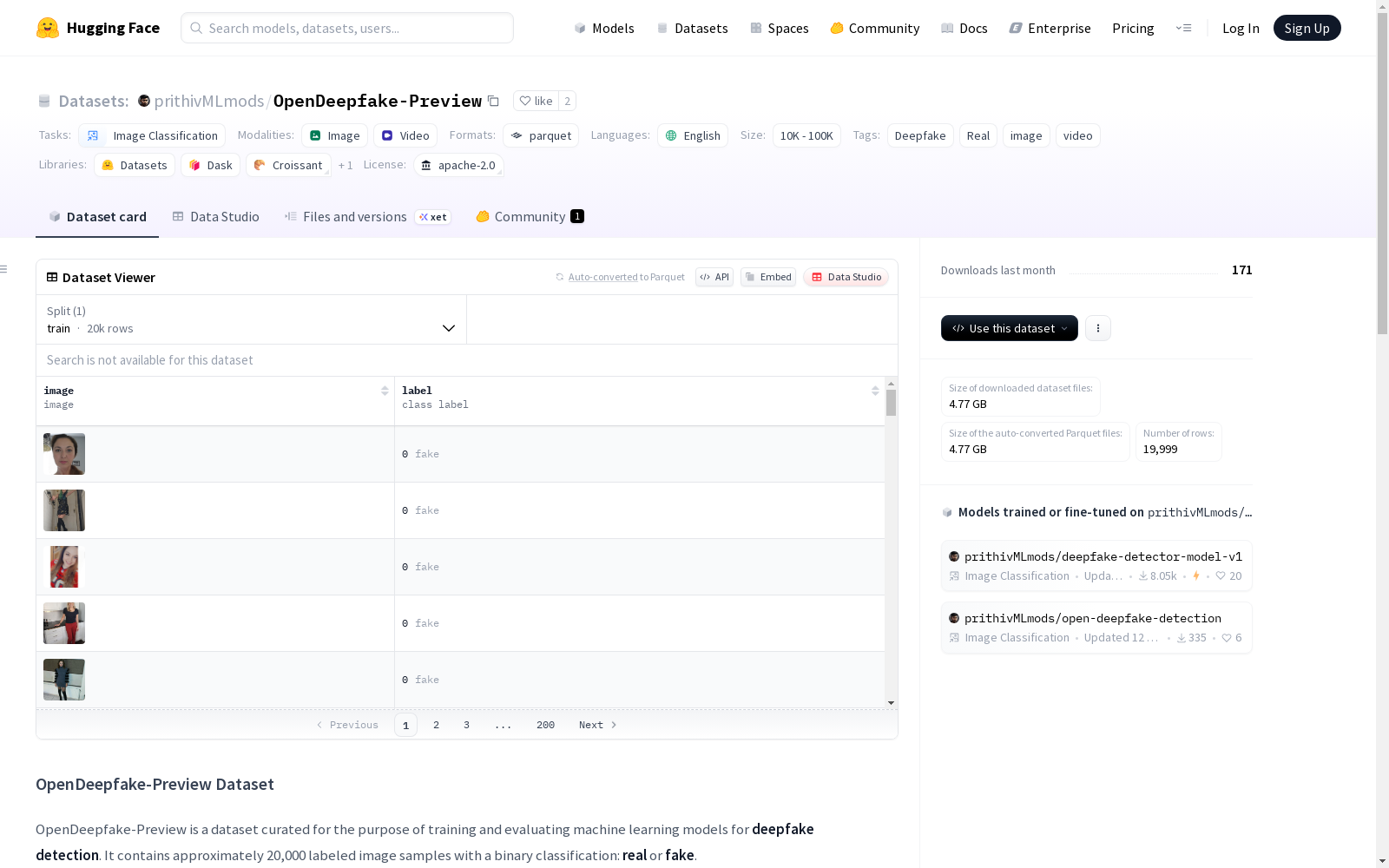Open the first face image thumbnail
The width and height of the screenshot is (1389, 868).
[x=64, y=454]
